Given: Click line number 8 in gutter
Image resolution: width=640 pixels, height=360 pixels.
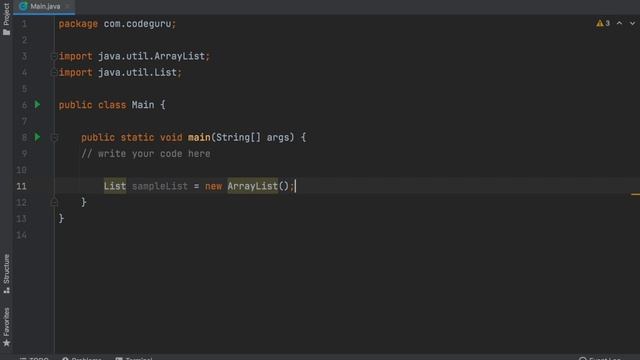Looking at the screenshot, I should (24, 137).
